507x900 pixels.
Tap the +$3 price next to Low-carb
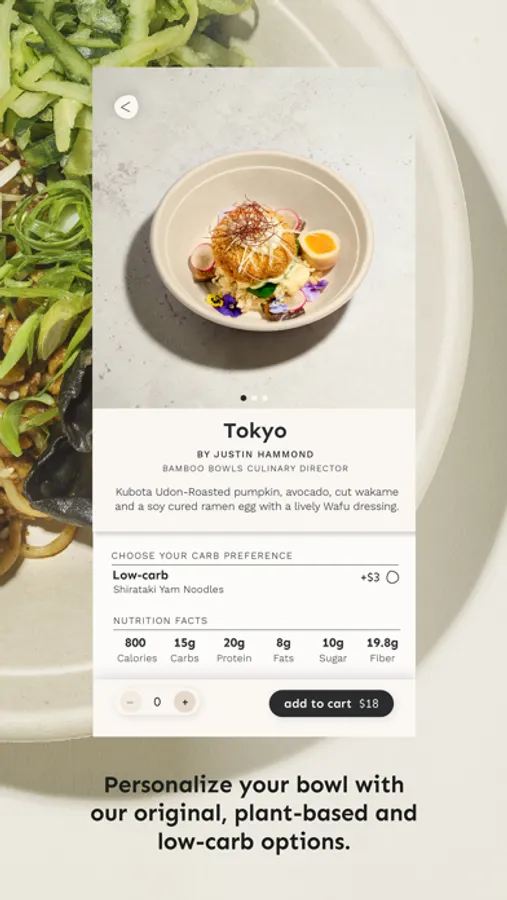(370, 578)
